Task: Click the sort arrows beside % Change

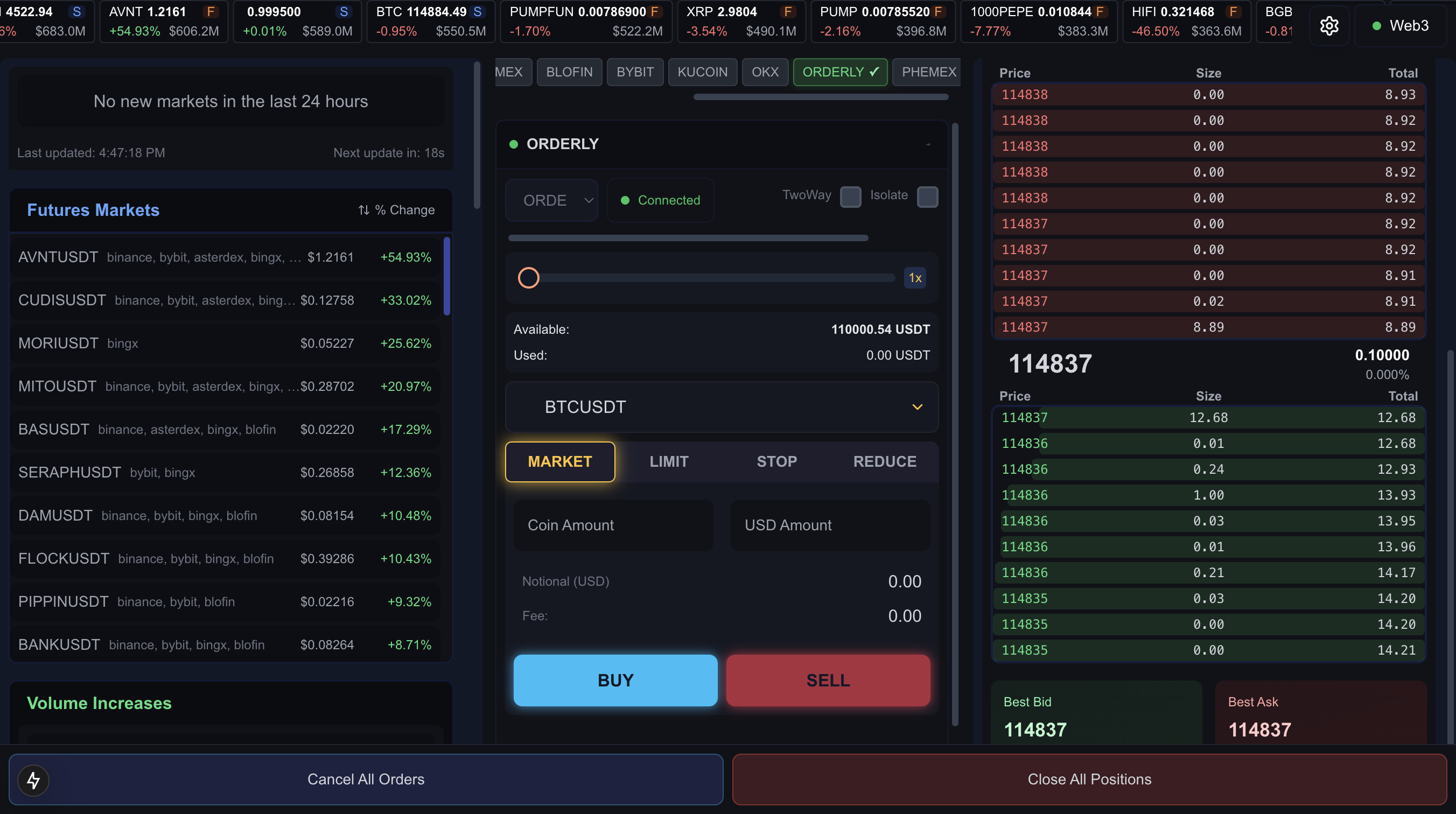Action: (x=364, y=210)
